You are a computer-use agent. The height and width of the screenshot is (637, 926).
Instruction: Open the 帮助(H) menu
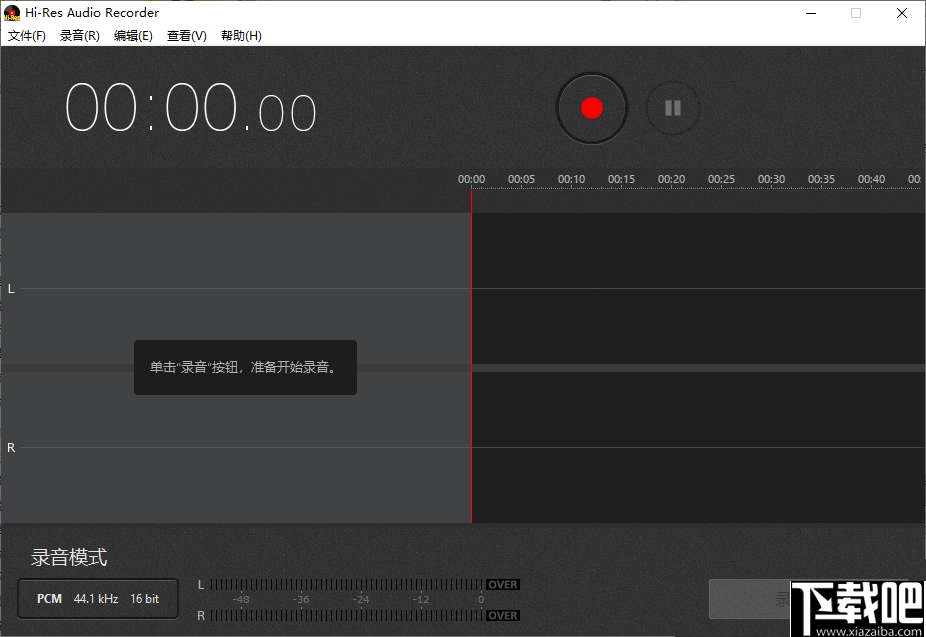coord(241,35)
